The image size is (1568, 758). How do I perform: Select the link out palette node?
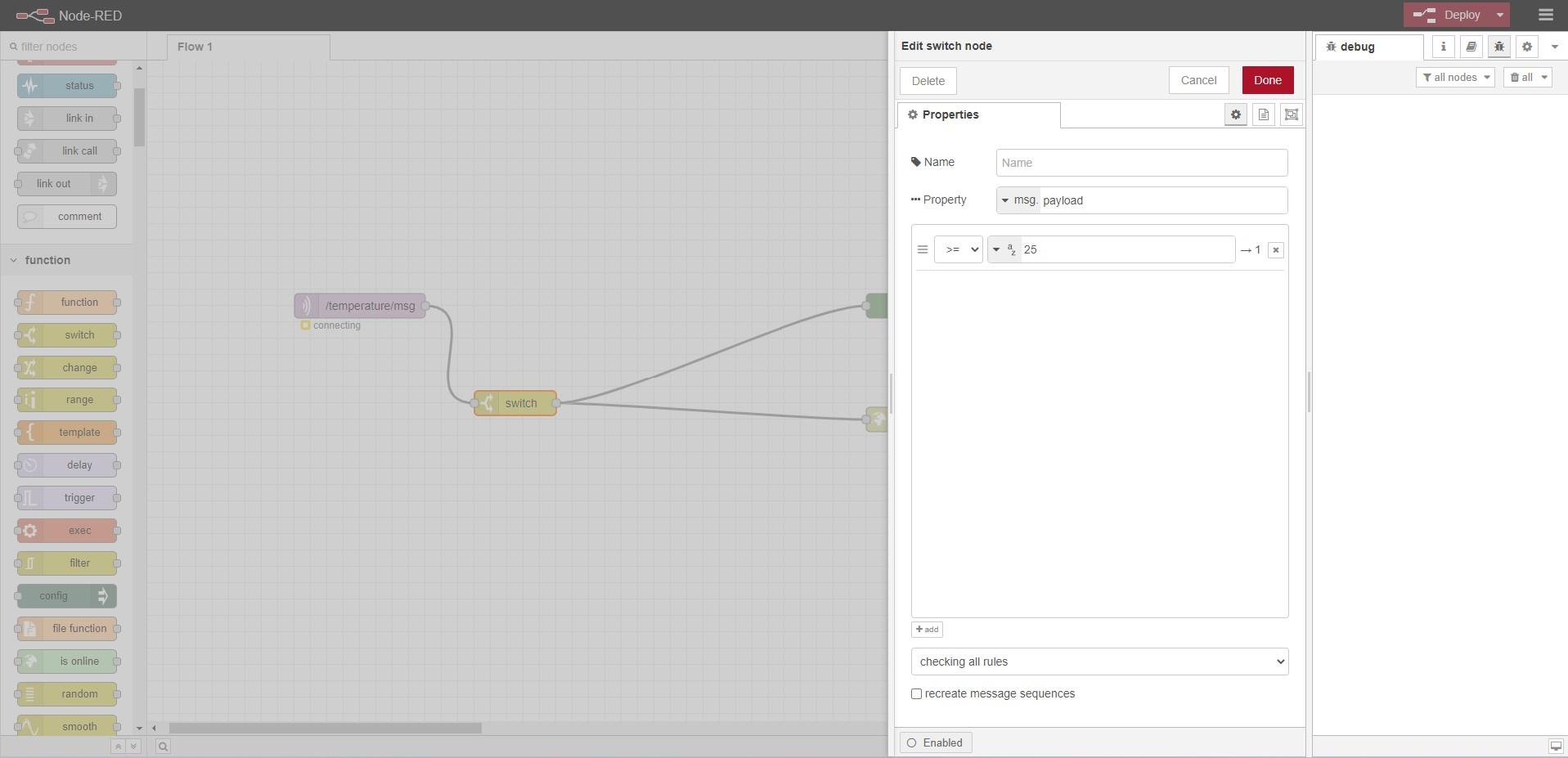pos(67,184)
